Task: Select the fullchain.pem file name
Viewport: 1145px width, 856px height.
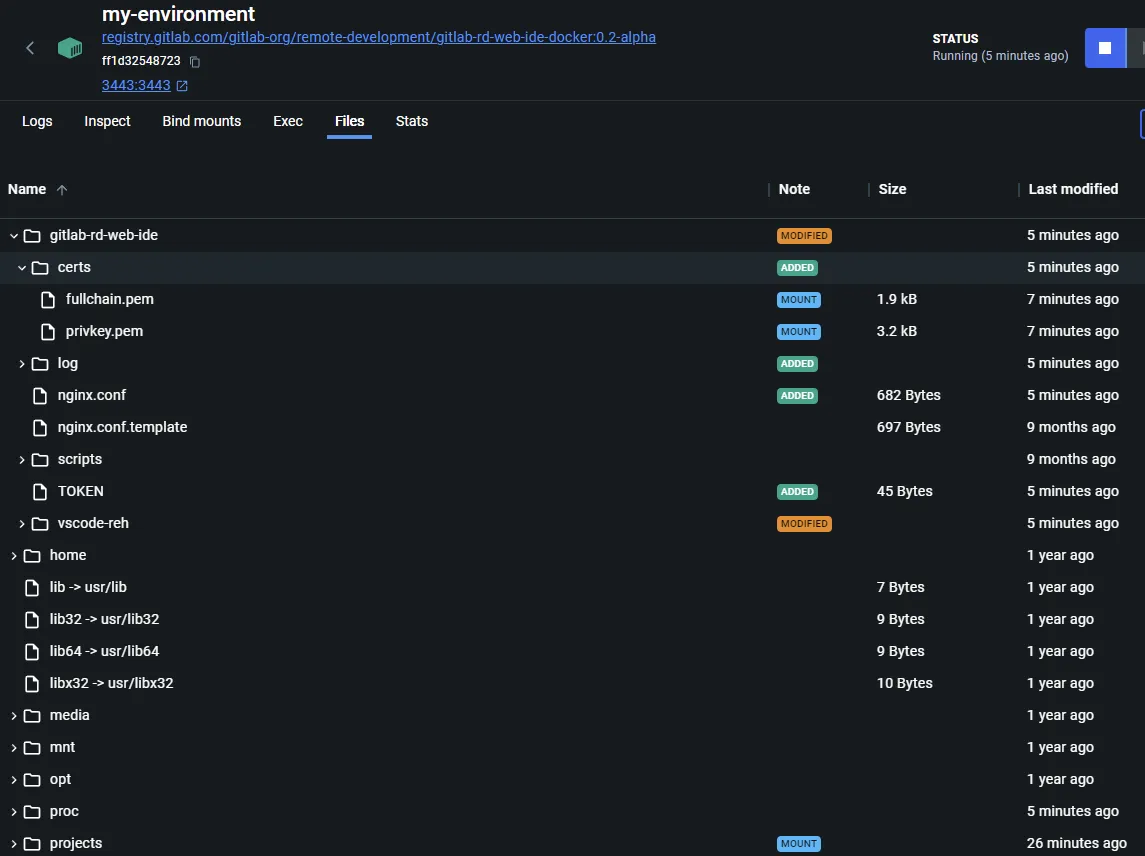Action: click(x=110, y=299)
